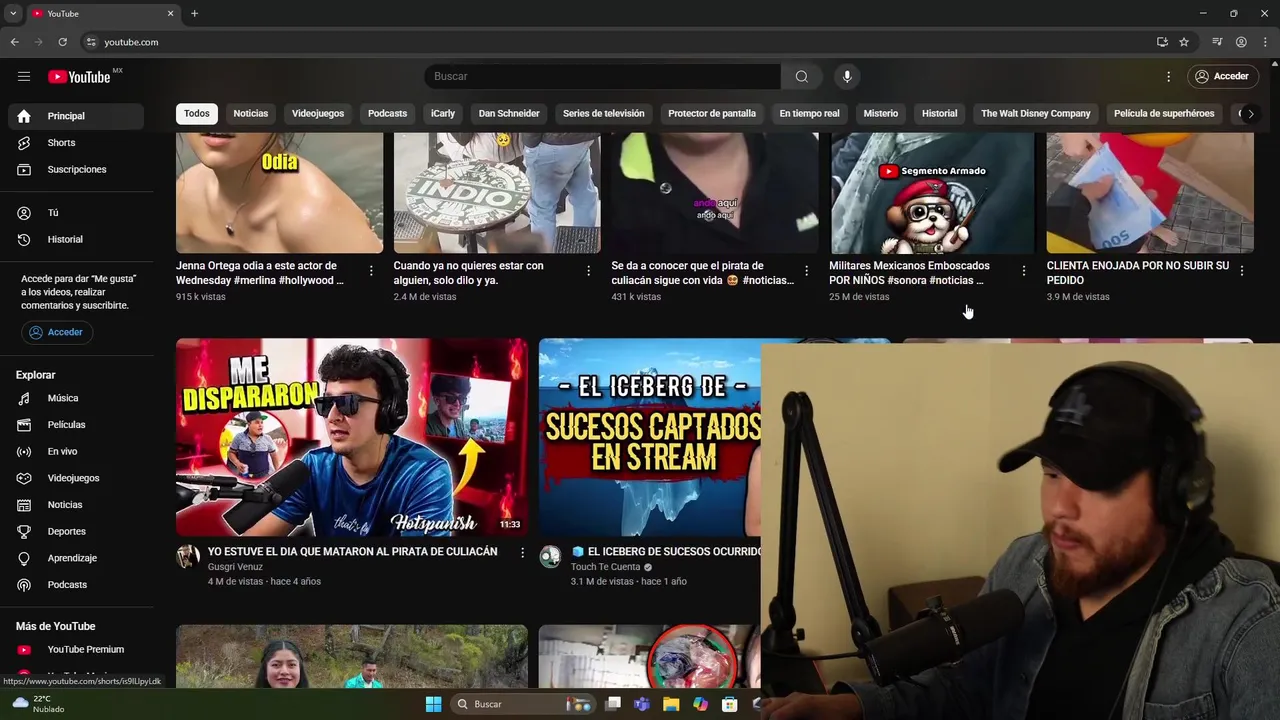Viewport: 1280px width, 720px height.
Task: Open the Touch Te Cuenta channel link
Action: (x=605, y=567)
